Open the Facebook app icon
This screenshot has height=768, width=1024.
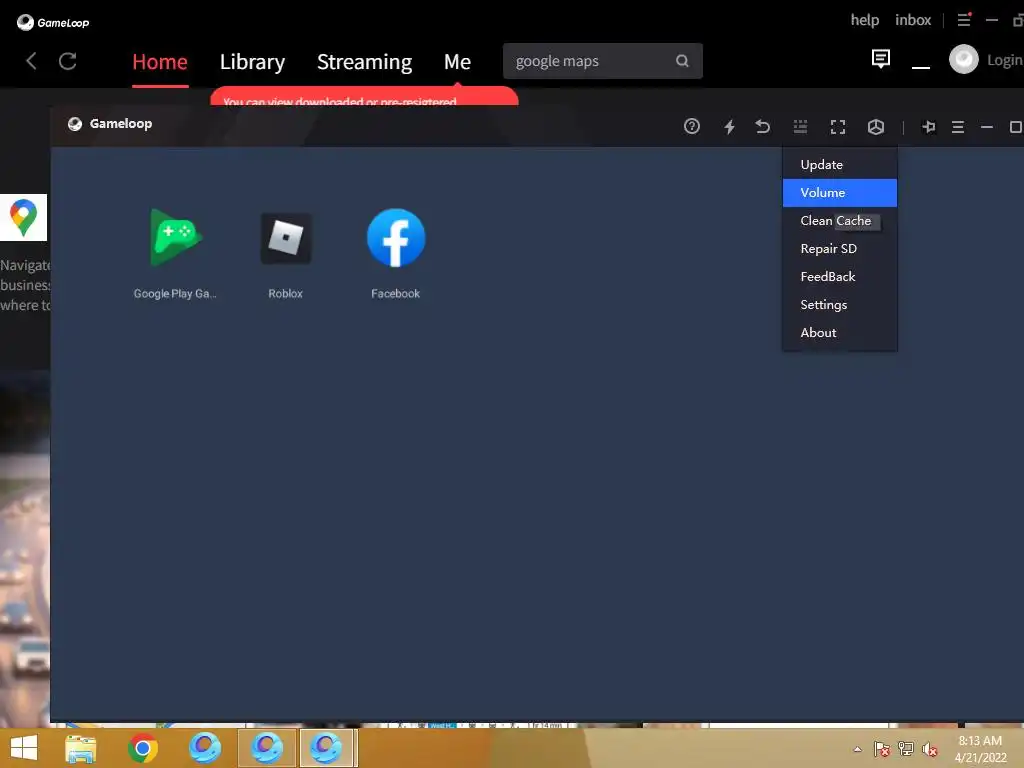click(x=396, y=238)
